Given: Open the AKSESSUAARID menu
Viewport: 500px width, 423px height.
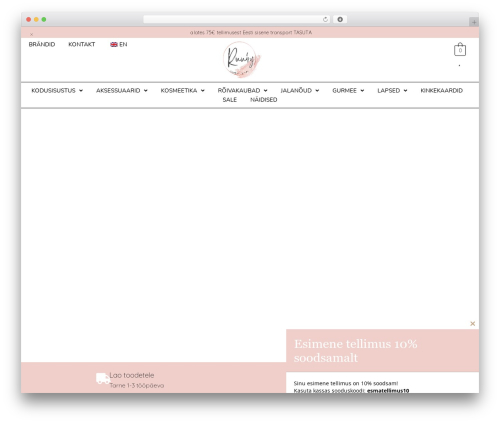Looking at the screenshot, I should [x=118, y=90].
